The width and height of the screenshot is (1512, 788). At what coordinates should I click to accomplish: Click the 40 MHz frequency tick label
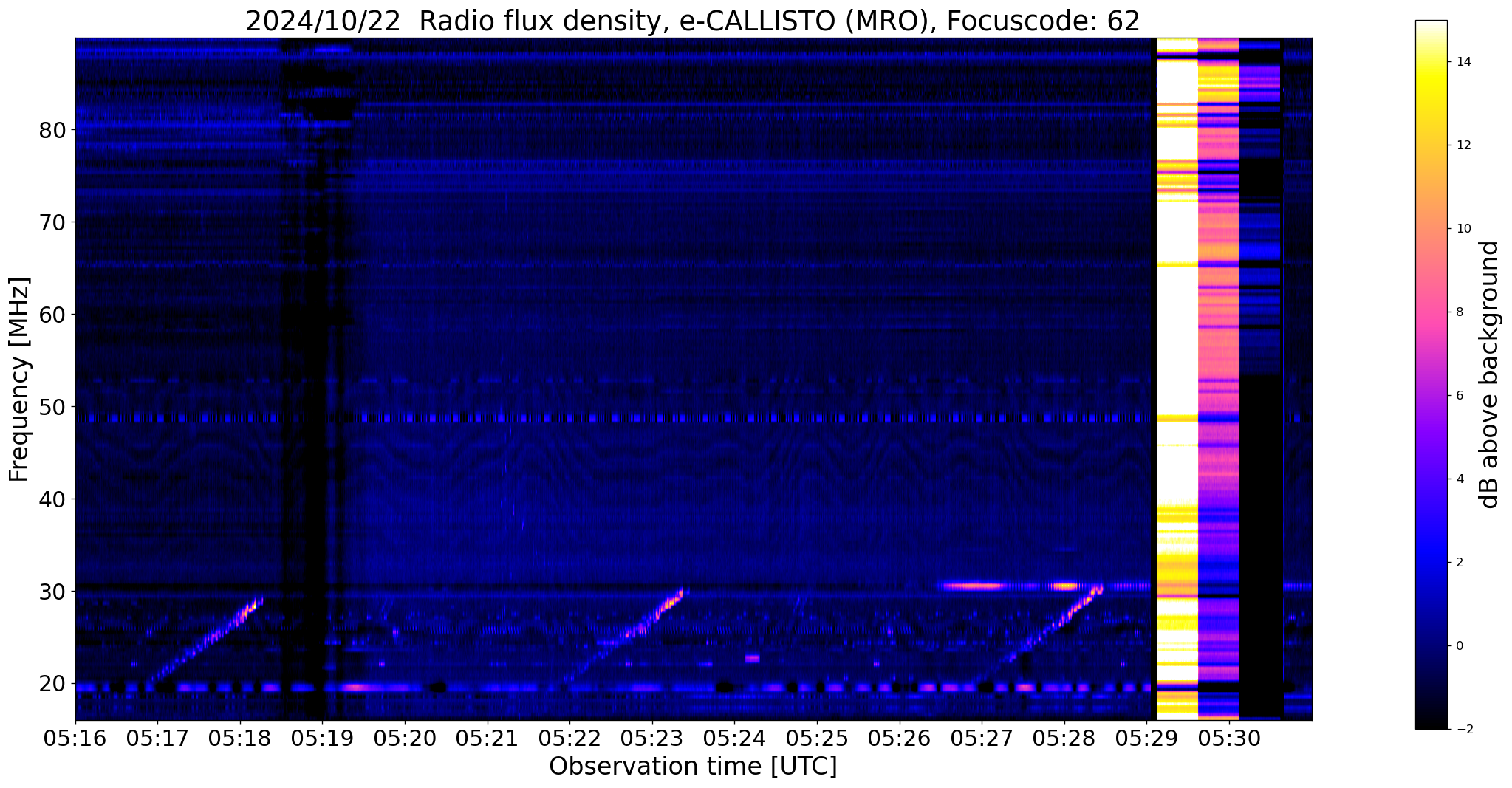click(x=52, y=499)
